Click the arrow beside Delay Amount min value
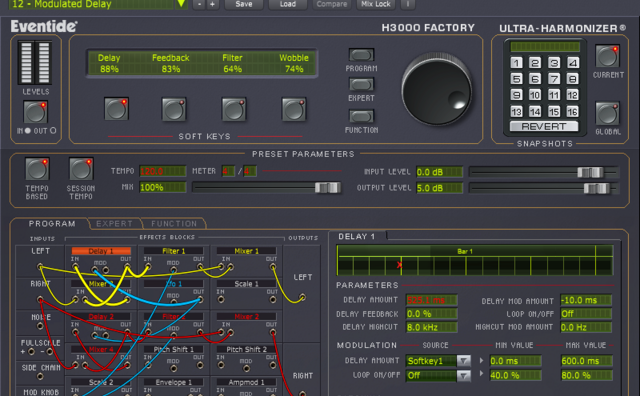The height and width of the screenshot is (396, 640). click(482, 360)
